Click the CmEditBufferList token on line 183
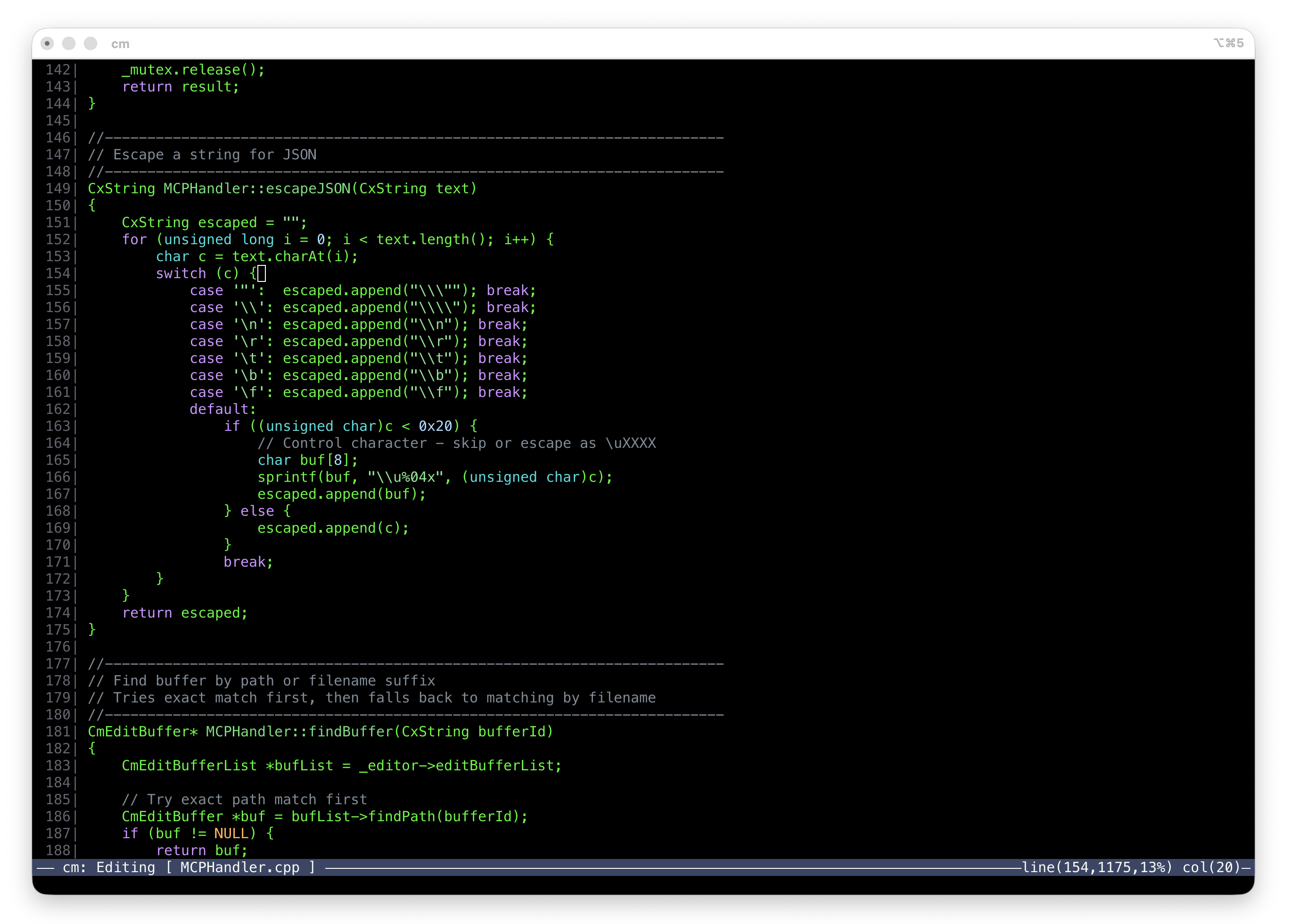Image resolution: width=1301 pixels, height=924 pixels. 189,765
